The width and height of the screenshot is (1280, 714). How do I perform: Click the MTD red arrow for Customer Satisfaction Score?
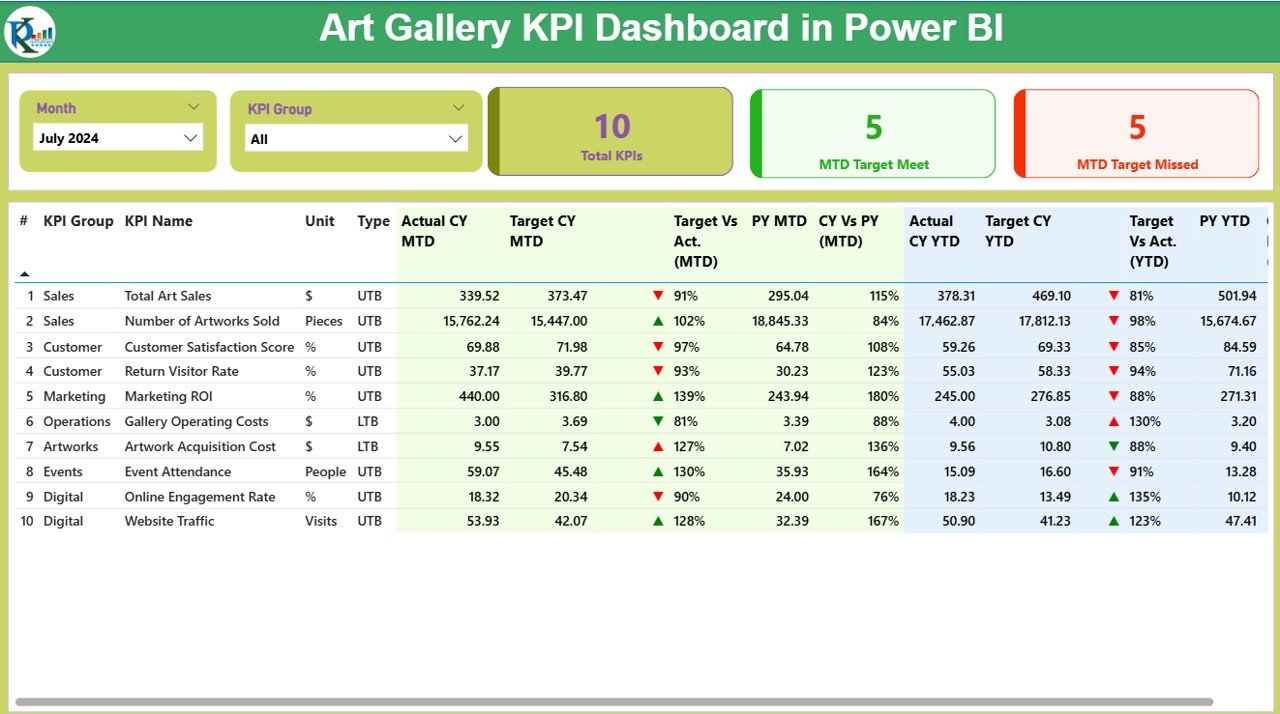point(658,346)
